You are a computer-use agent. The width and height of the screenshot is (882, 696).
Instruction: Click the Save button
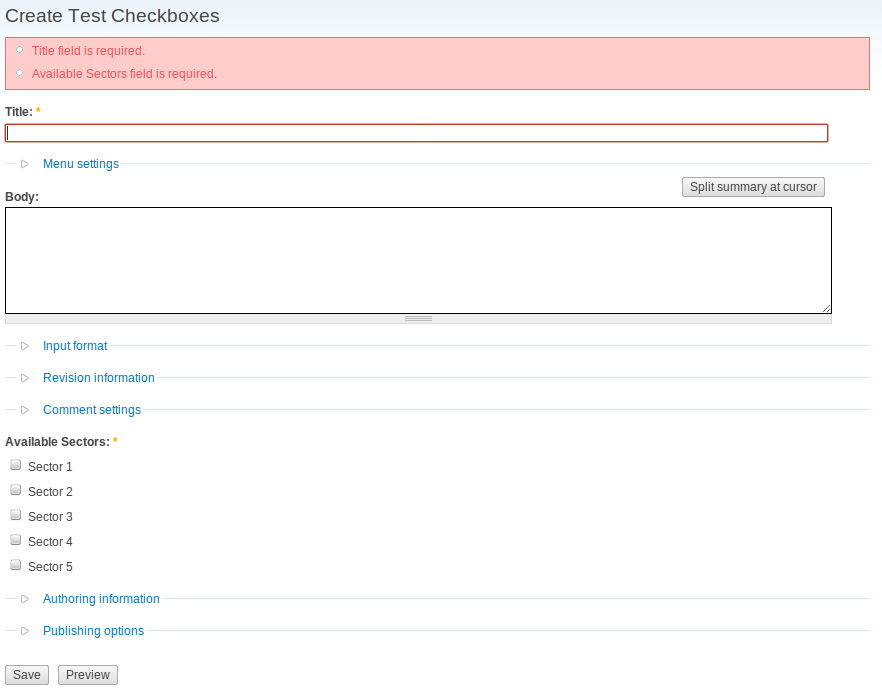coord(26,674)
